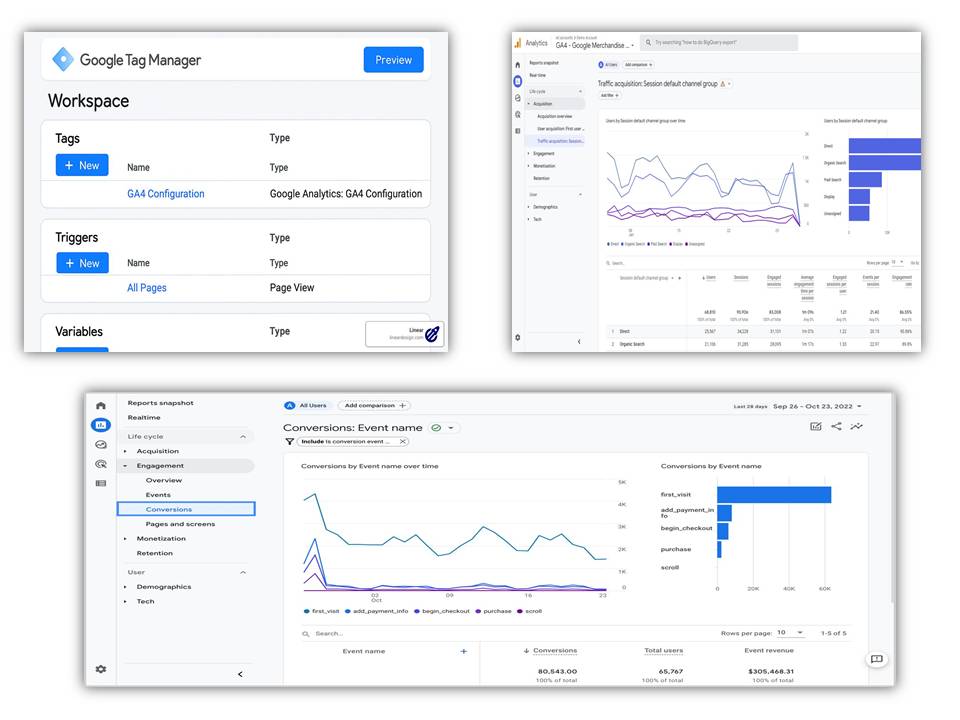The height and width of the screenshot is (720, 960).
Task: Open the Events report
Action: coord(158,495)
